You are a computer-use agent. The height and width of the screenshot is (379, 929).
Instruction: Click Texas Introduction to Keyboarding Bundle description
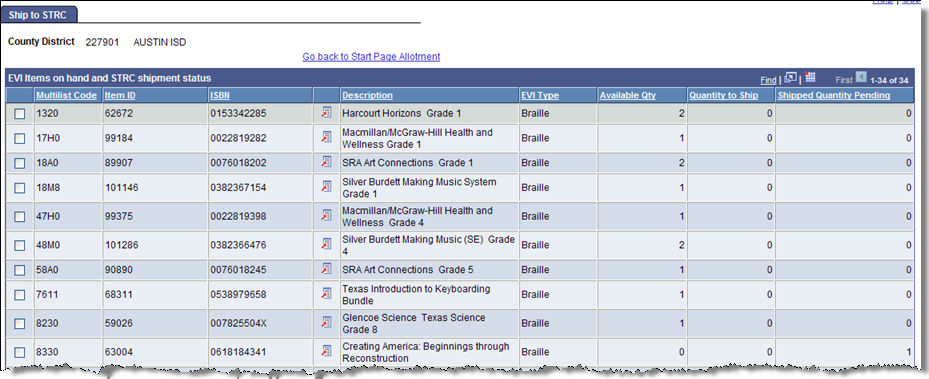[416, 295]
